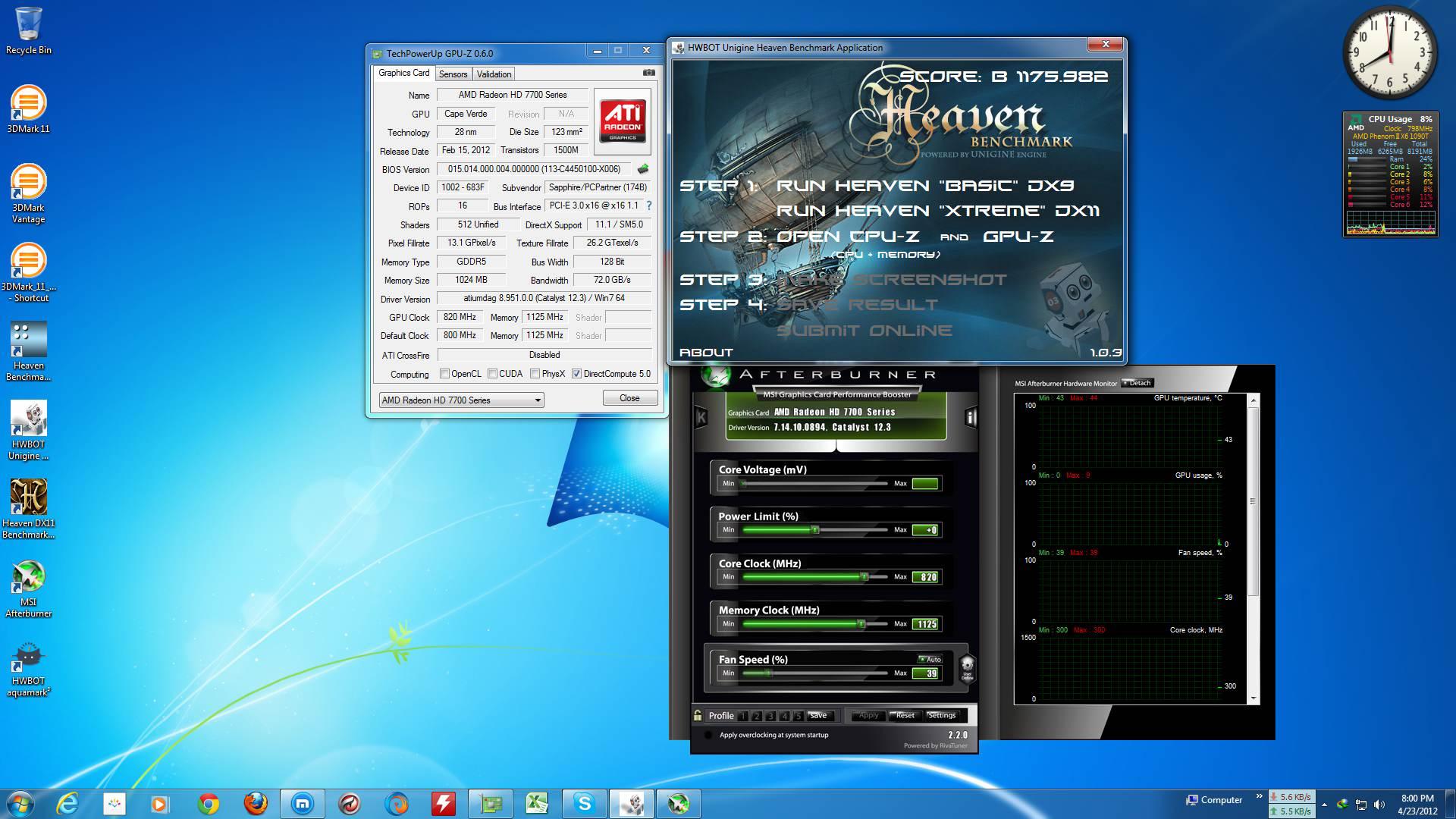The width and height of the screenshot is (1456, 819).
Task: Click the Memory Clock slider handle
Action: tap(861, 623)
